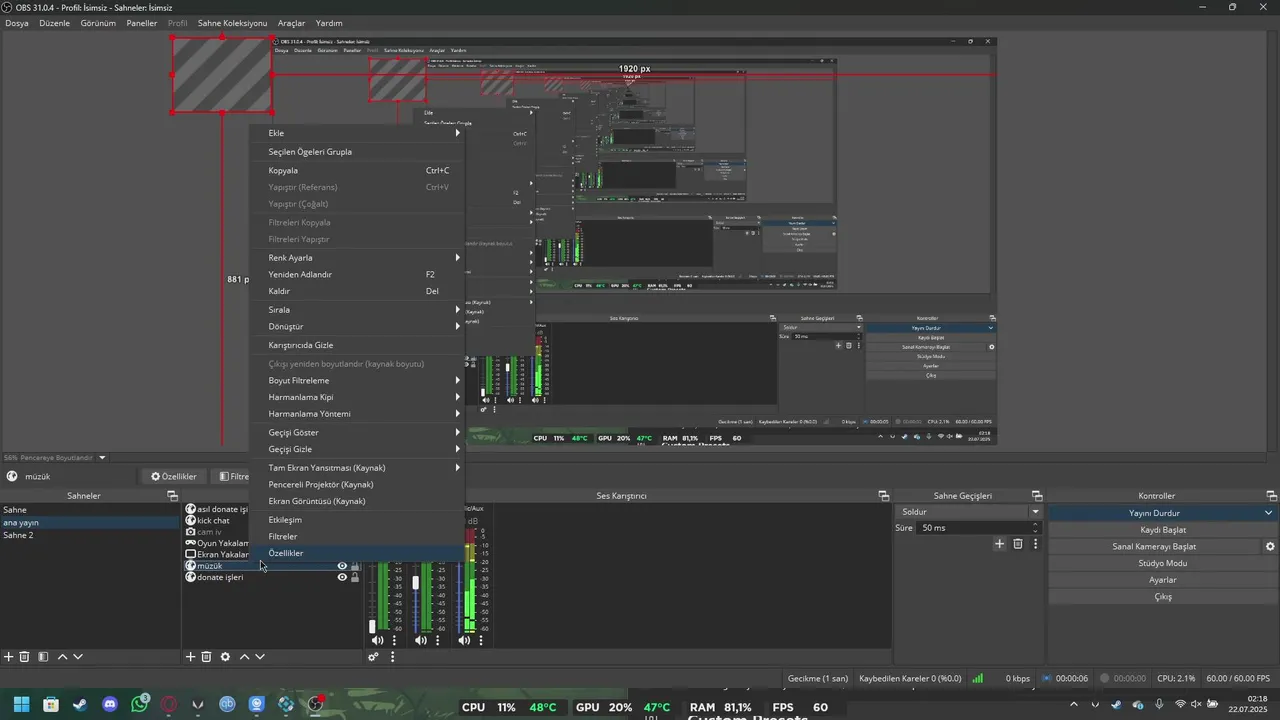Select Yeniden Adlandır from the context menu
The width and height of the screenshot is (1280, 720).
tap(357, 274)
